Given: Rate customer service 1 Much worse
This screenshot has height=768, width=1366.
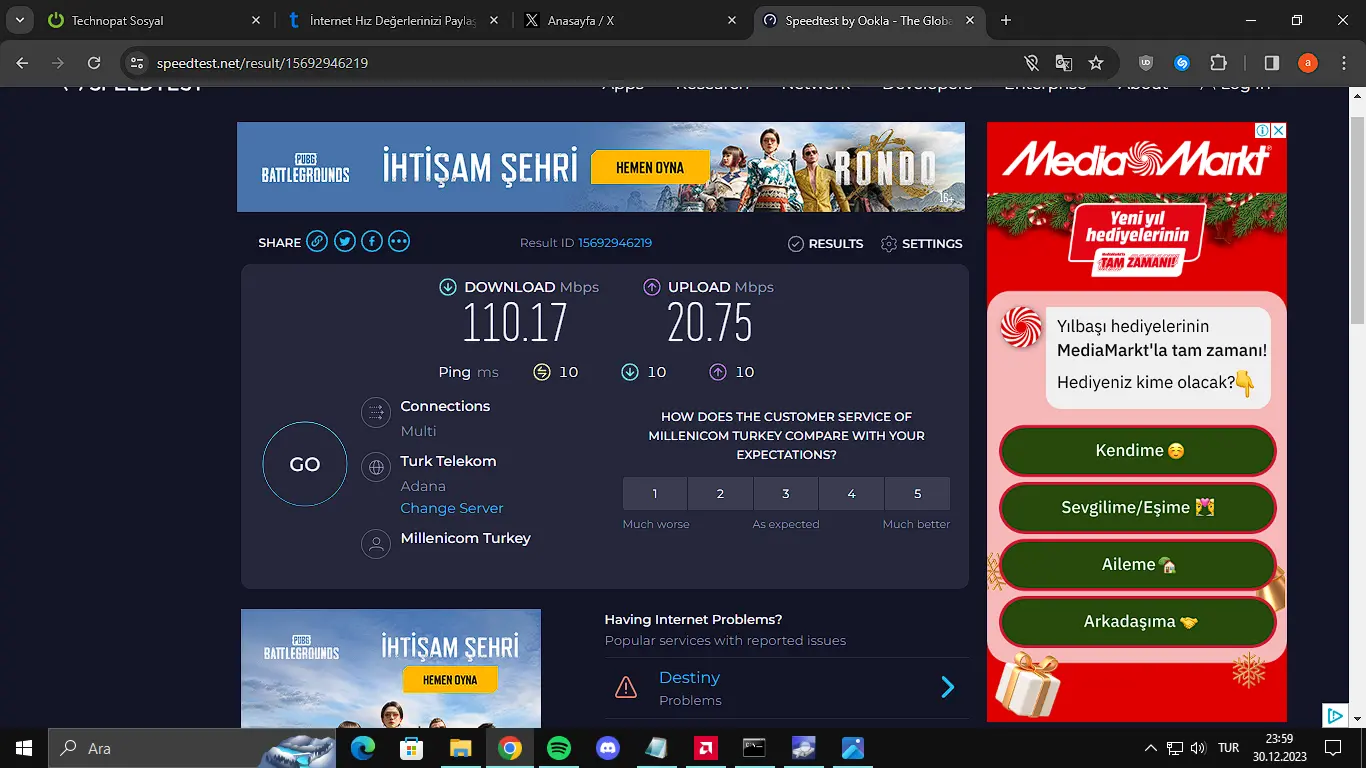Looking at the screenshot, I should [x=655, y=494].
